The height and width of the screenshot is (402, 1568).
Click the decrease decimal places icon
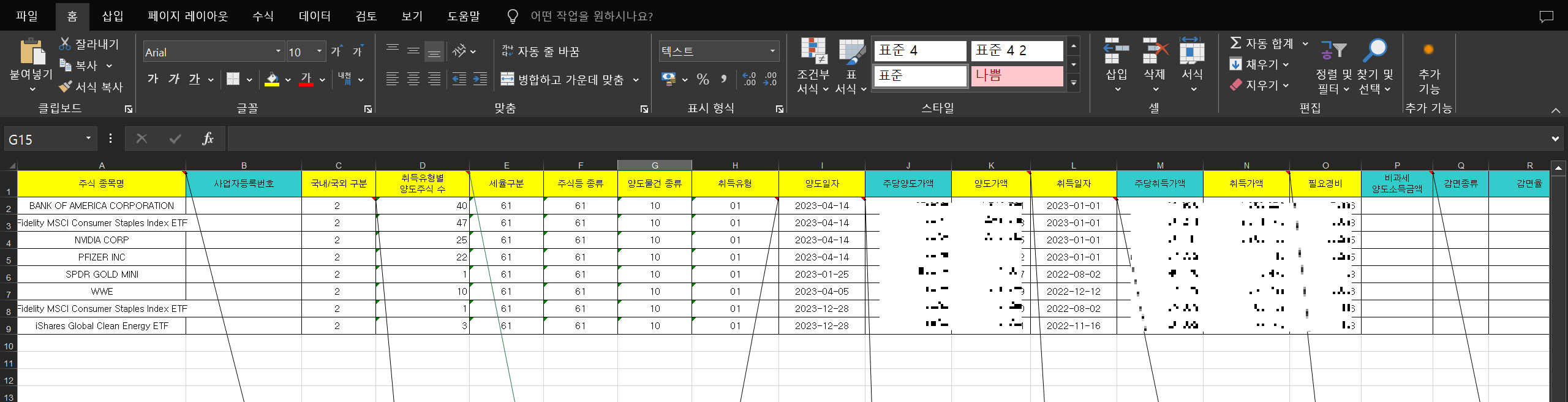click(770, 79)
